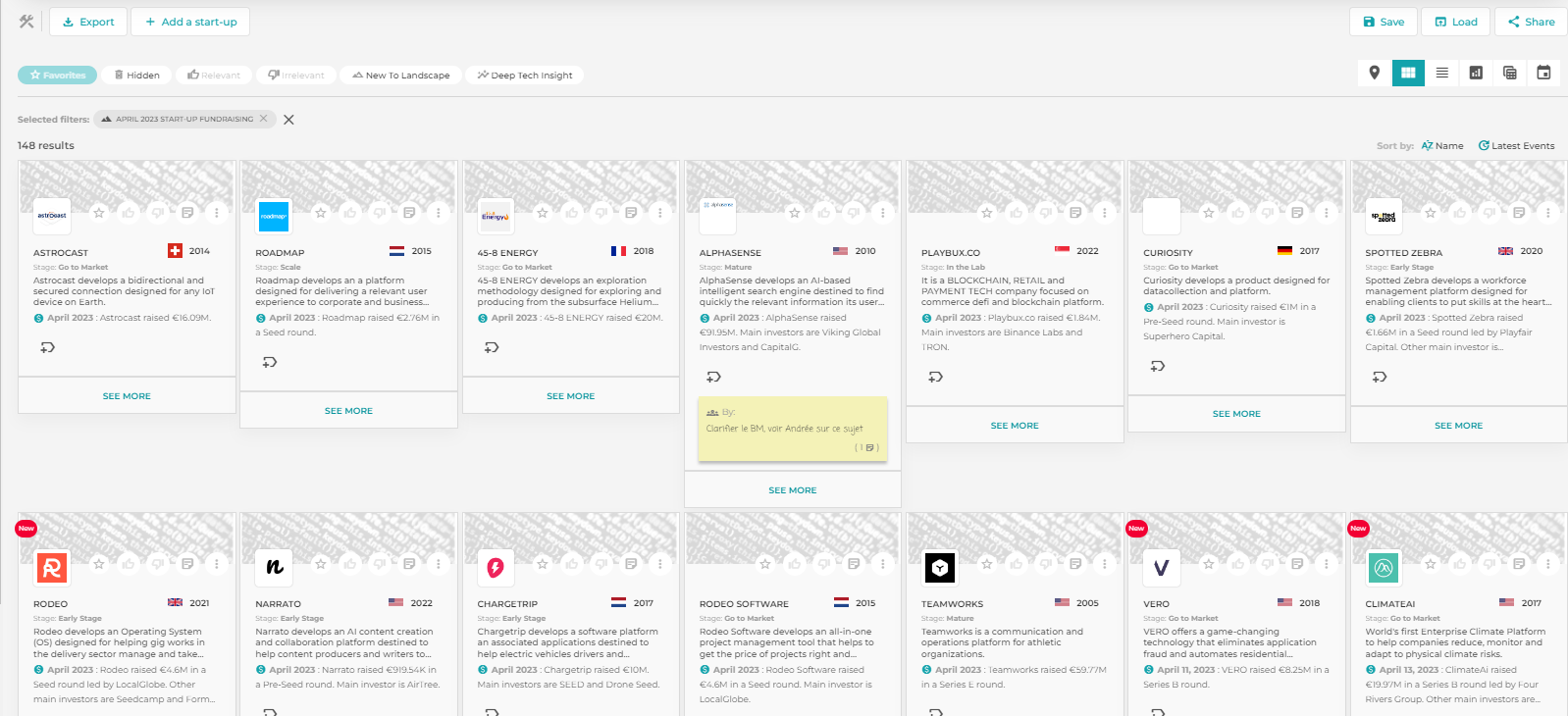Open the stacked table view
The height and width of the screenshot is (716, 1568).
[x=1510, y=73]
